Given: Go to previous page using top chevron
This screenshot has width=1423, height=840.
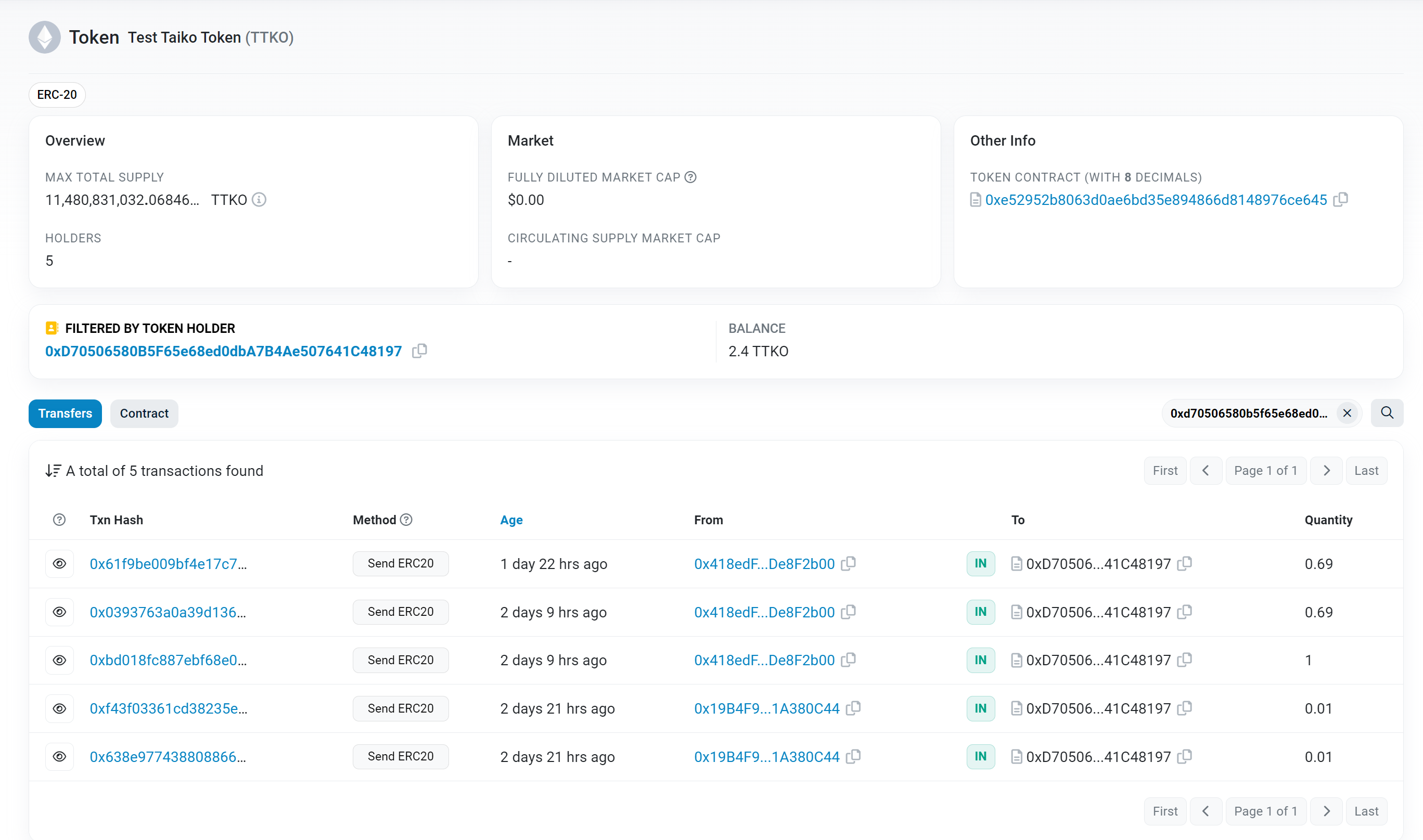Looking at the screenshot, I should 1206,471.
